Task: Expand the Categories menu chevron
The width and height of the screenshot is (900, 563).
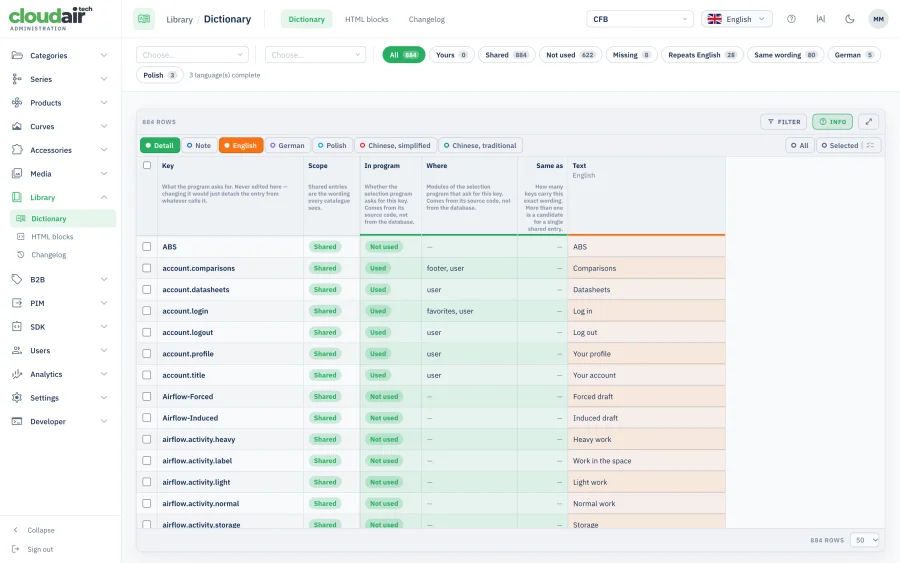Action: pos(104,55)
